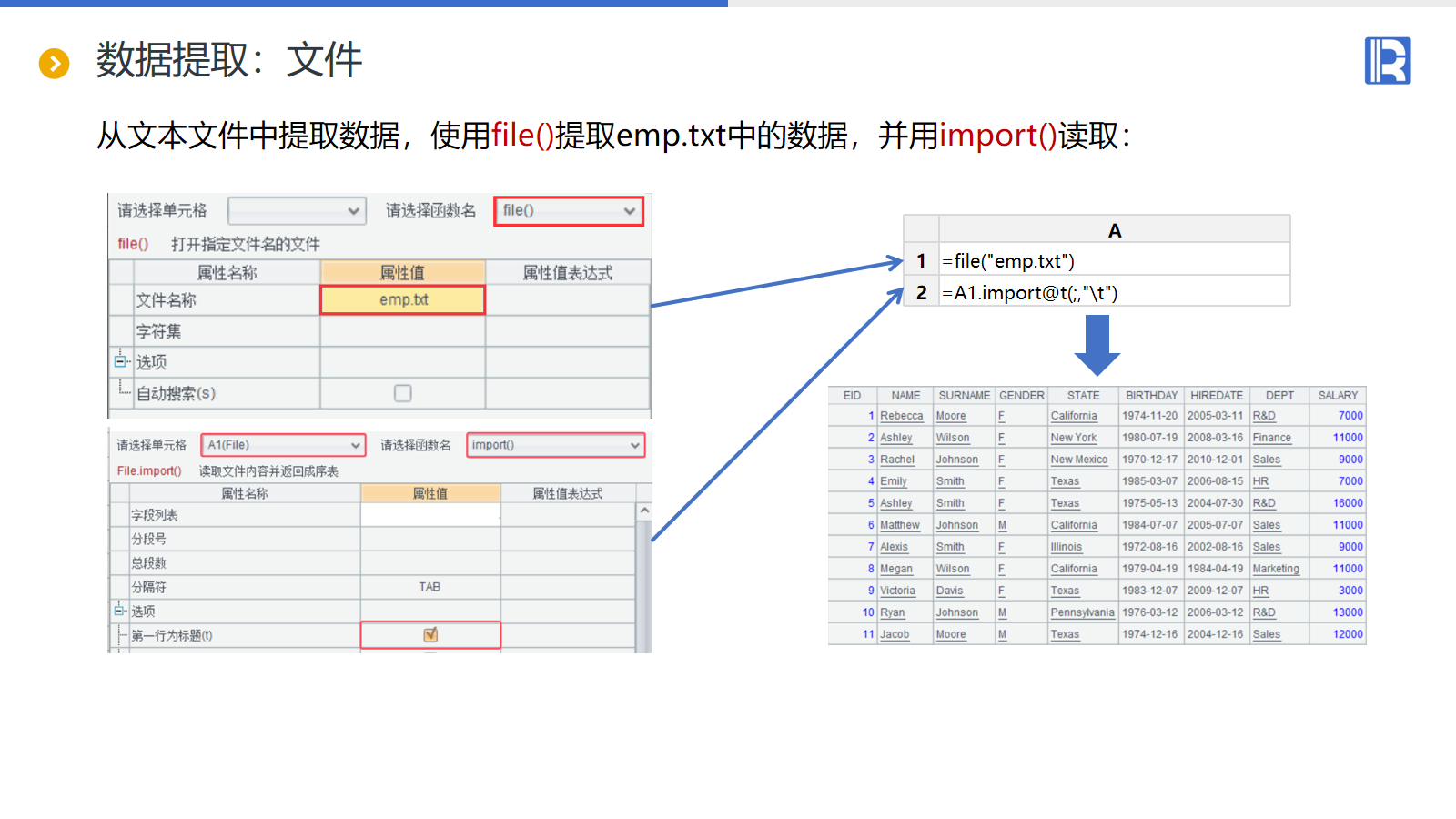1456x819 pixels.
Task: Tick the 自动搜索(s) checkbox
Action: 402,393
